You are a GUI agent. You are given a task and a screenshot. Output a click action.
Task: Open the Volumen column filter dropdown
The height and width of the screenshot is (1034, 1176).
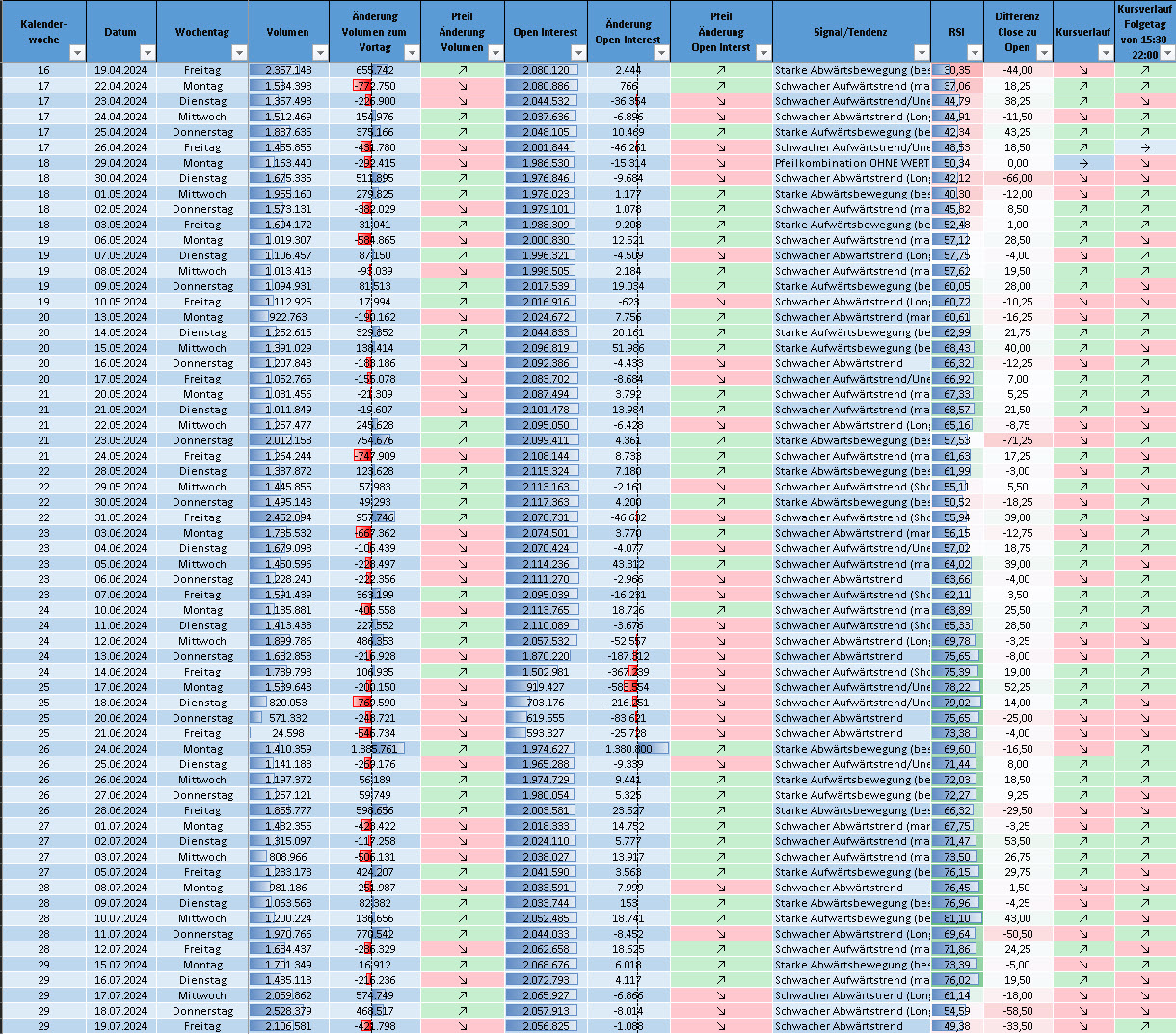pyautogui.click(x=321, y=53)
